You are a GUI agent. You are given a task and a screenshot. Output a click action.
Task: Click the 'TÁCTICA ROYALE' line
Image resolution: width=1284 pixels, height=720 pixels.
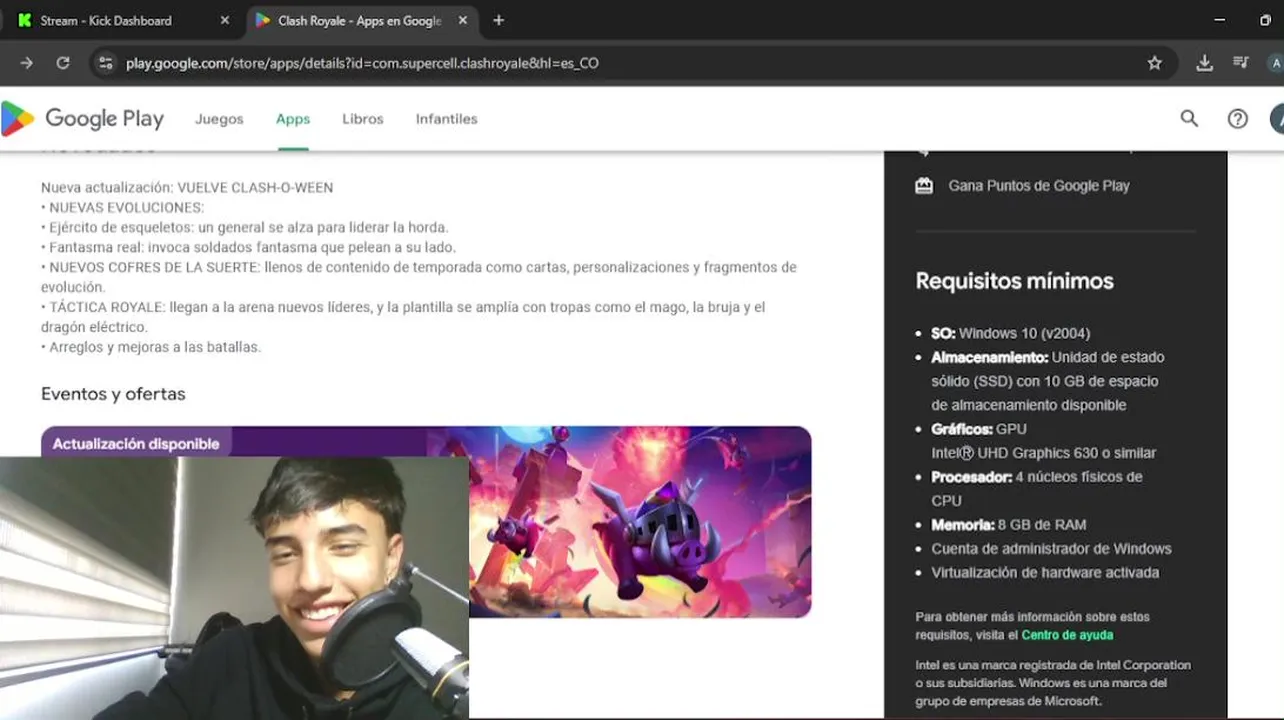tap(403, 317)
